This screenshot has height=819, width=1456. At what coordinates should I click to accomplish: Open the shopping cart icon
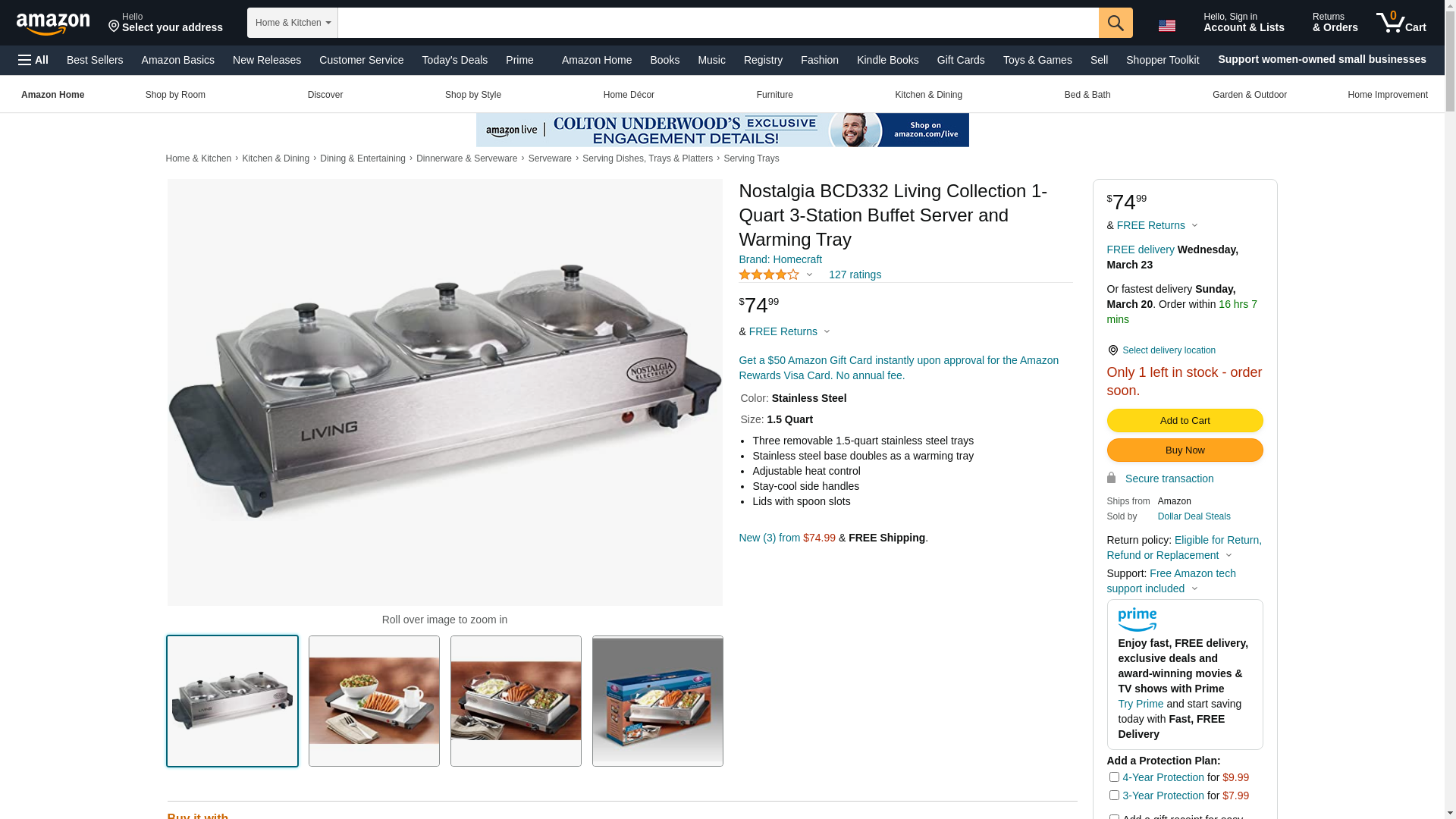tap(1401, 23)
